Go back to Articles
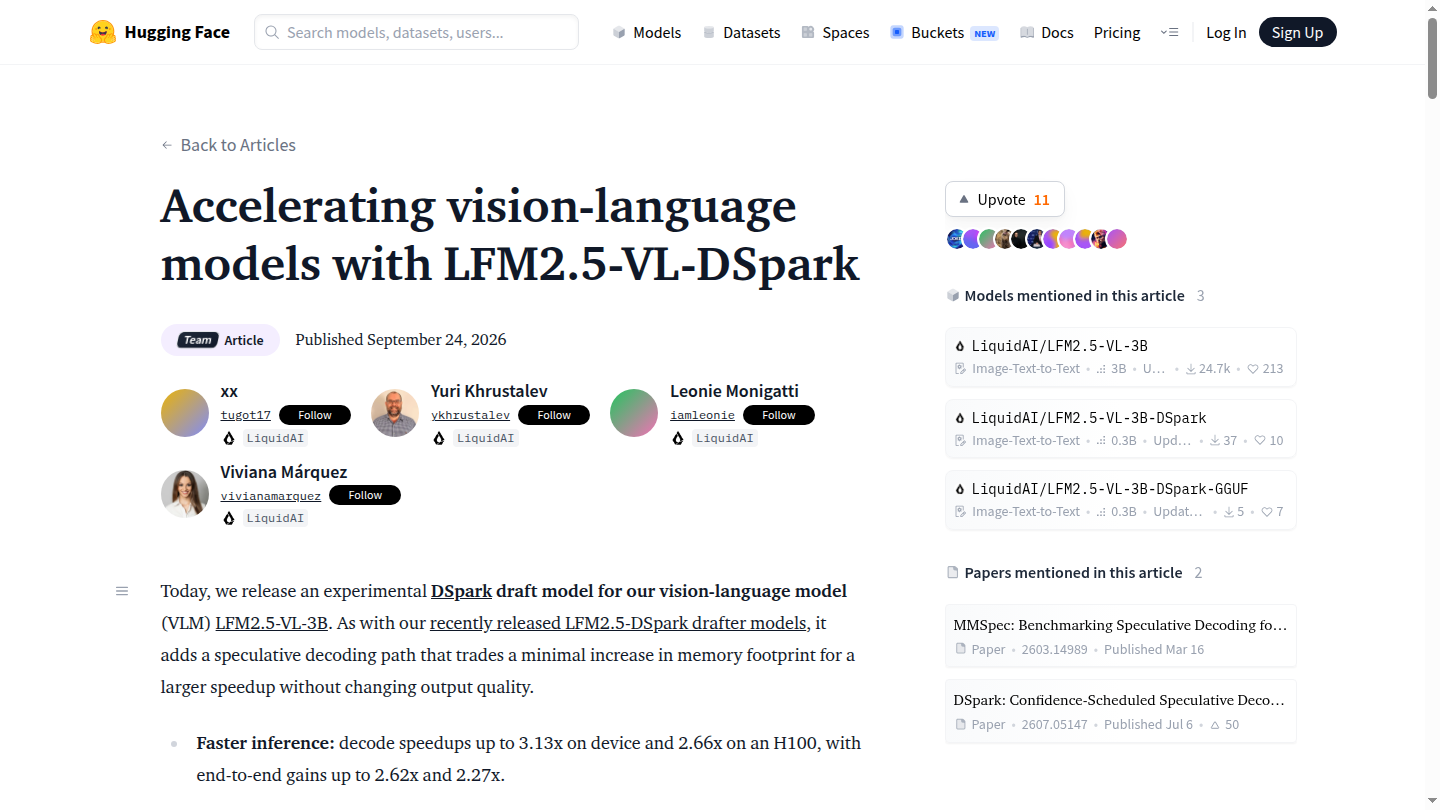Viewport: 1440px width, 810px height. [229, 145]
